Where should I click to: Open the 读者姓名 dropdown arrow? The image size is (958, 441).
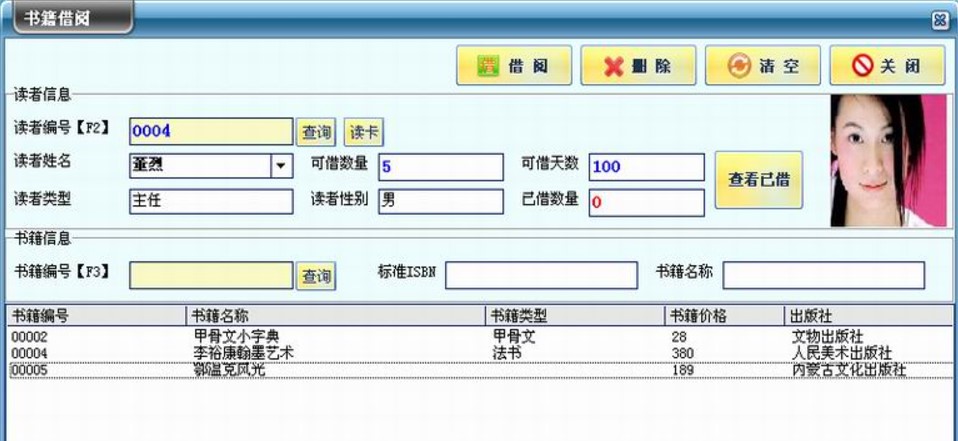[281, 166]
